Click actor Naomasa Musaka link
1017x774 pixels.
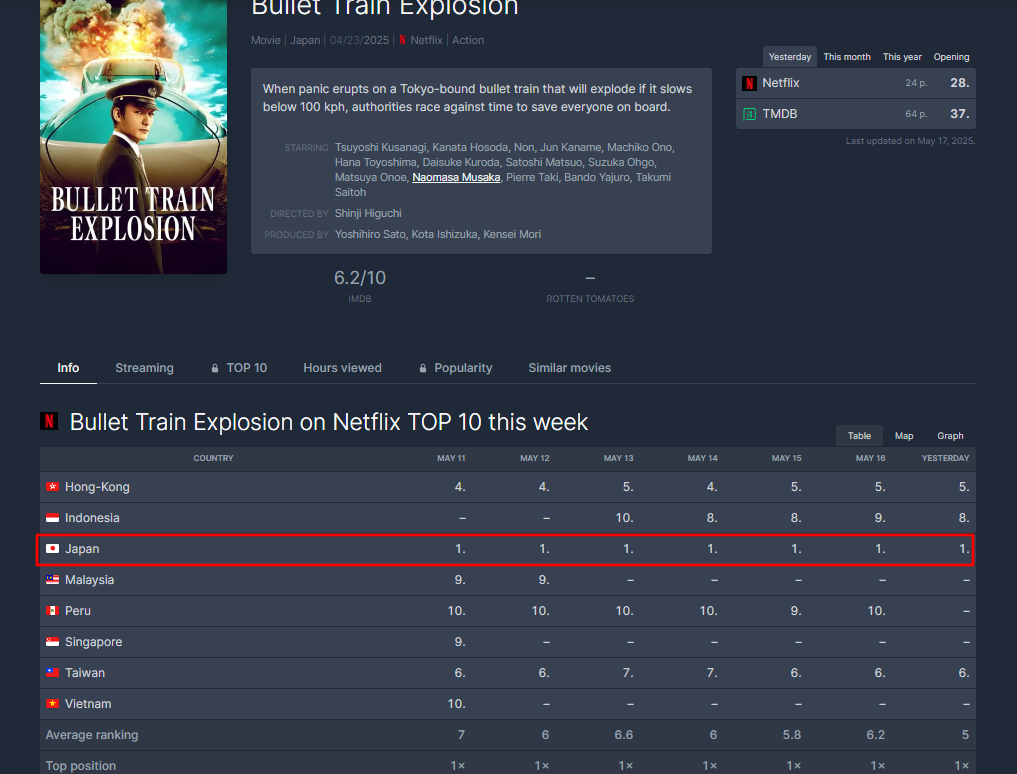[x=456, y=178]
